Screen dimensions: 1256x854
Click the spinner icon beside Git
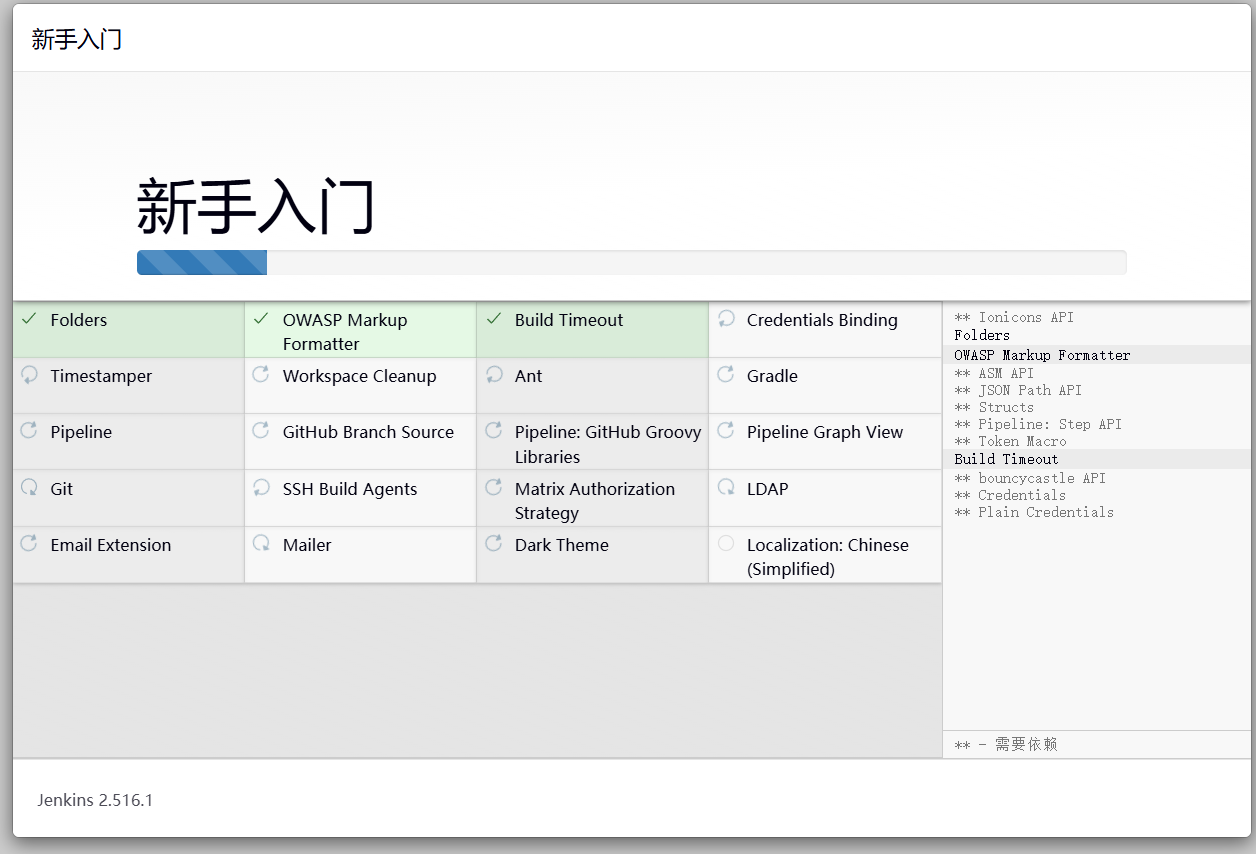point(30,488)
